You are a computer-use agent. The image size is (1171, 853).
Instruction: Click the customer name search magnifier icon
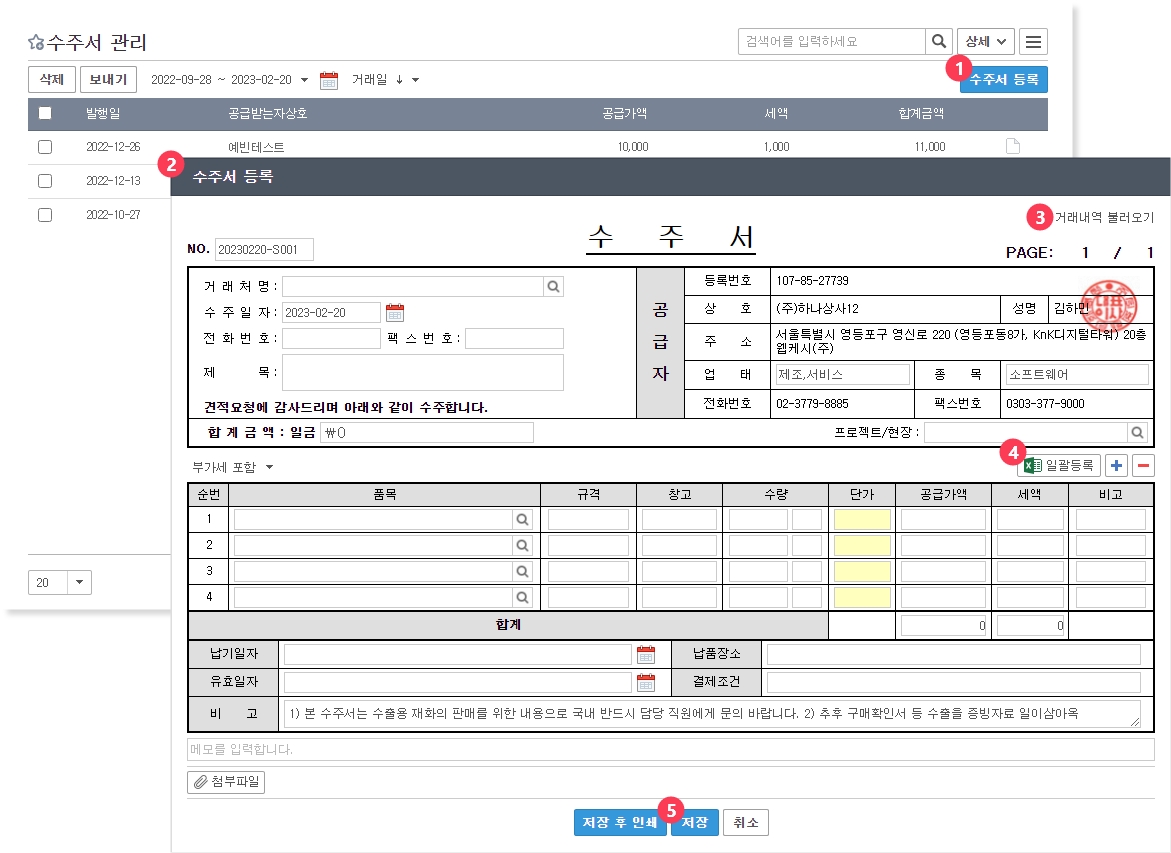553,287
